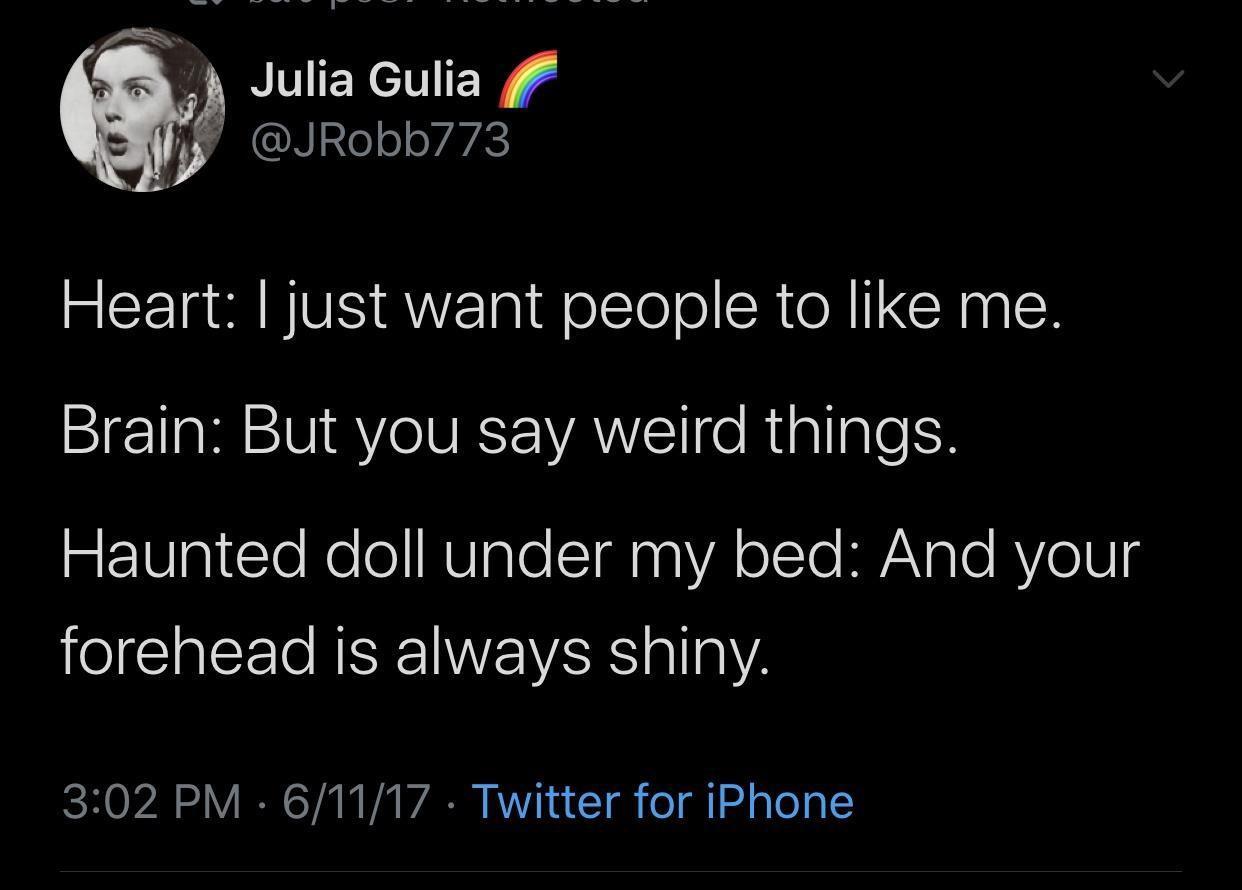Click the words 'like me' in tweet
Image resolution: width=1242 pixels, height=890 pixels.
tap(955, 307)
